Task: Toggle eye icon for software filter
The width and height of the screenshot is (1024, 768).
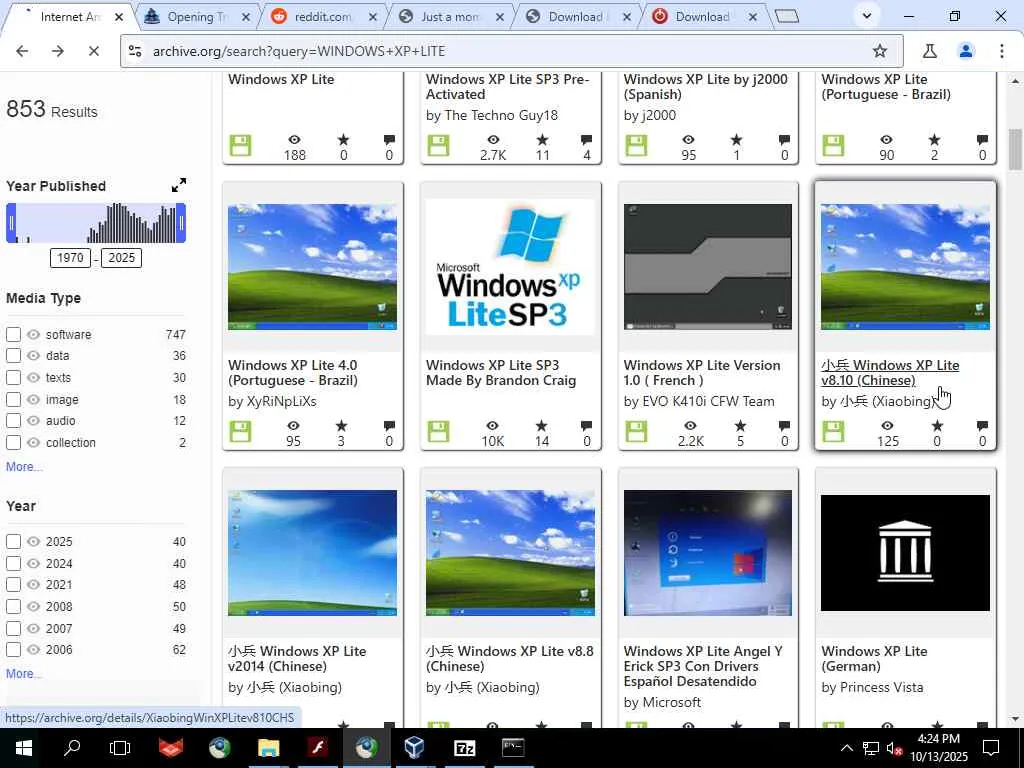Action: click(x=33, y=334)
